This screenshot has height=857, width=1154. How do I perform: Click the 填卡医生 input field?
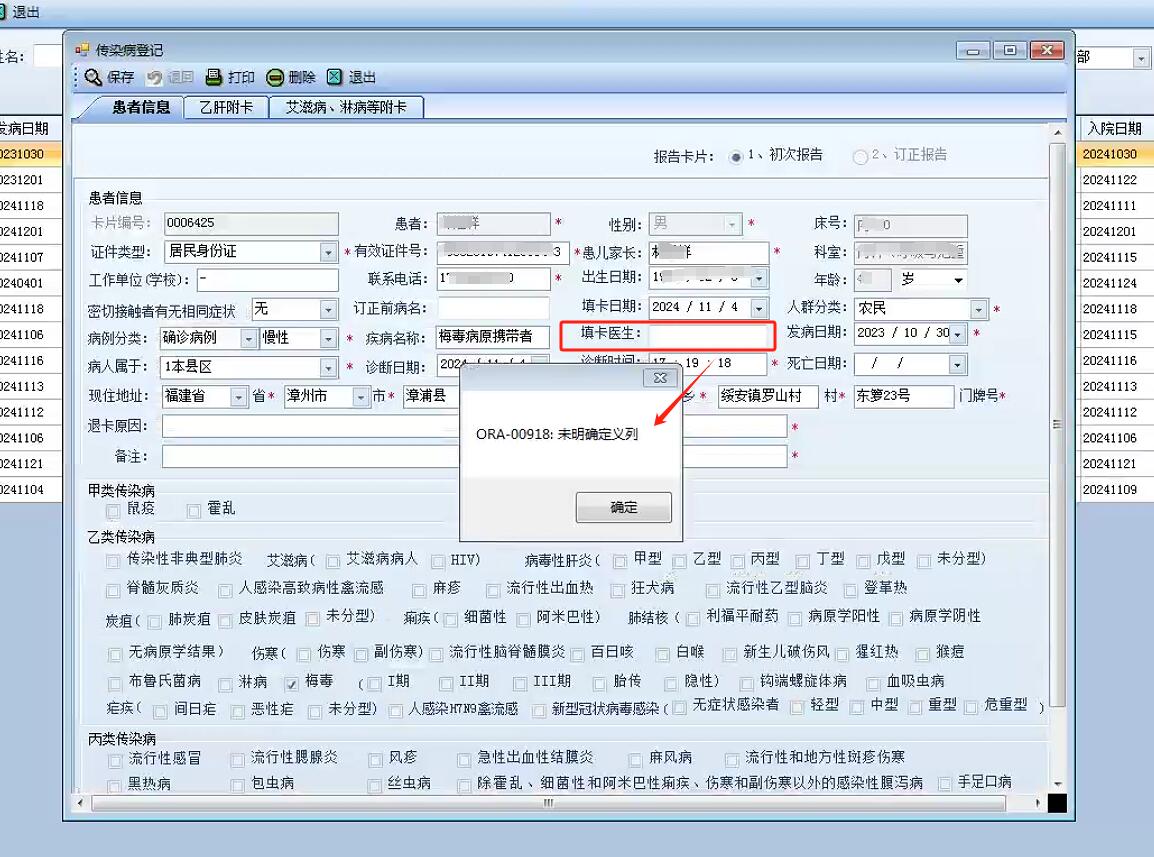click(x=707, y=334)
